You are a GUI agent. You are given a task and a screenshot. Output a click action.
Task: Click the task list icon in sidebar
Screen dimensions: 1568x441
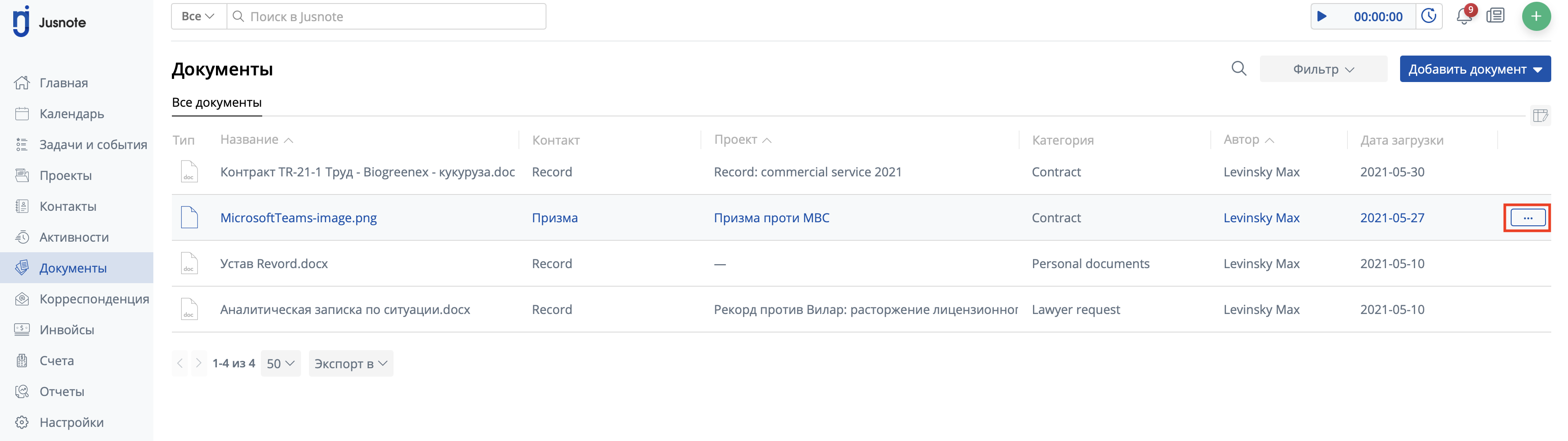(x=22, y=144)
